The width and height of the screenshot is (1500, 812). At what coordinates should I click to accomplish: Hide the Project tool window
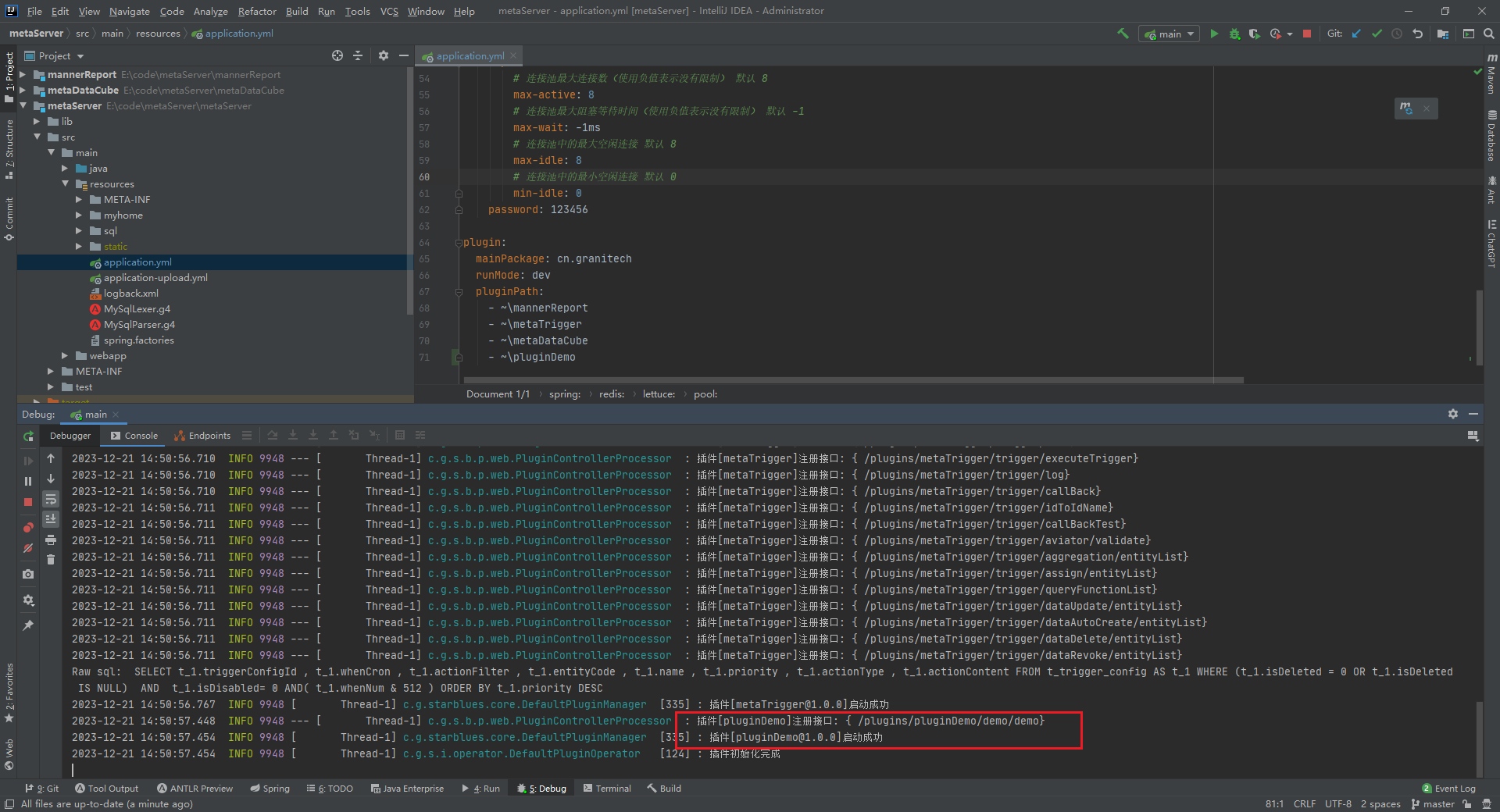[403, 55]
